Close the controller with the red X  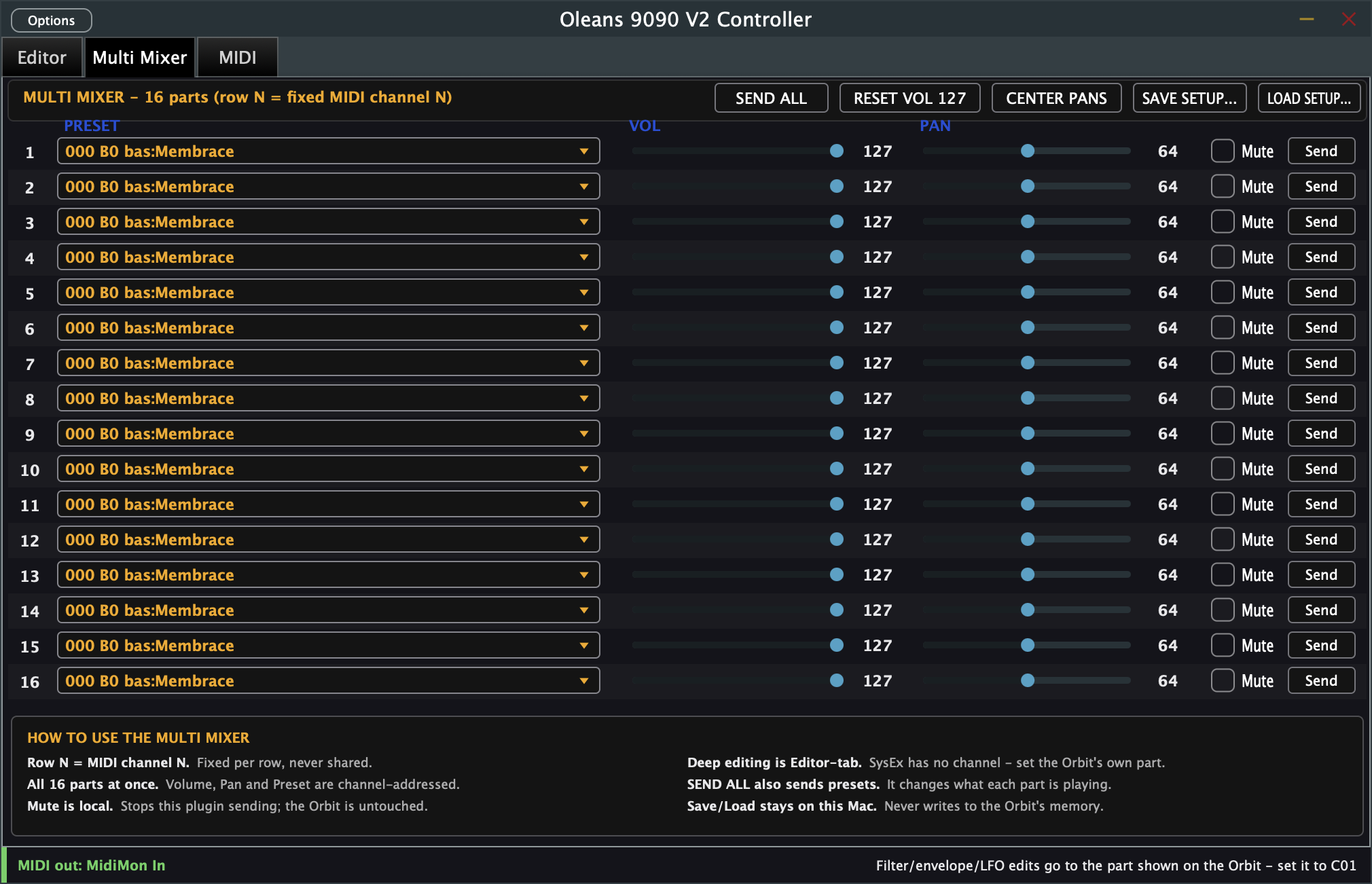coord(1349,20)
